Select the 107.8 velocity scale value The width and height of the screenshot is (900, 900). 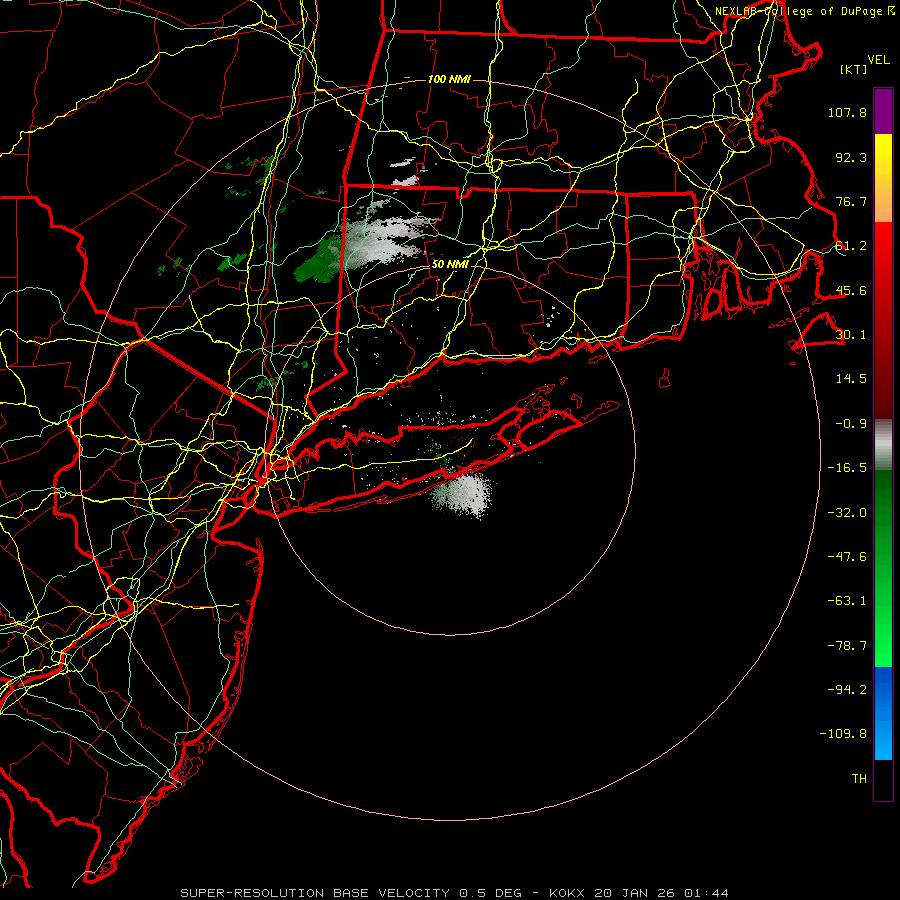pyautogui.click(x=847, y=112)
